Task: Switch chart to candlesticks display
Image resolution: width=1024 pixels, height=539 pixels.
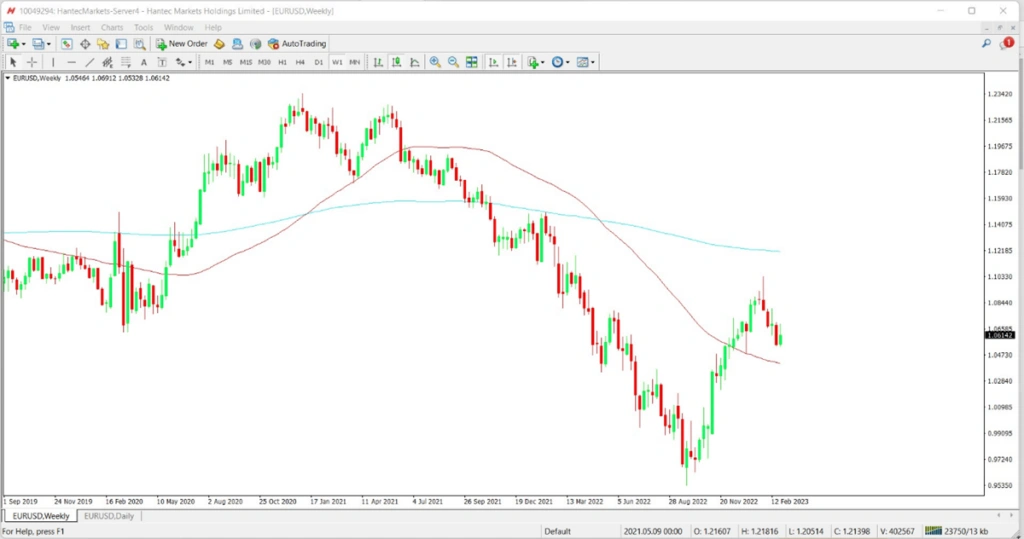Action: tap(397, 62)
